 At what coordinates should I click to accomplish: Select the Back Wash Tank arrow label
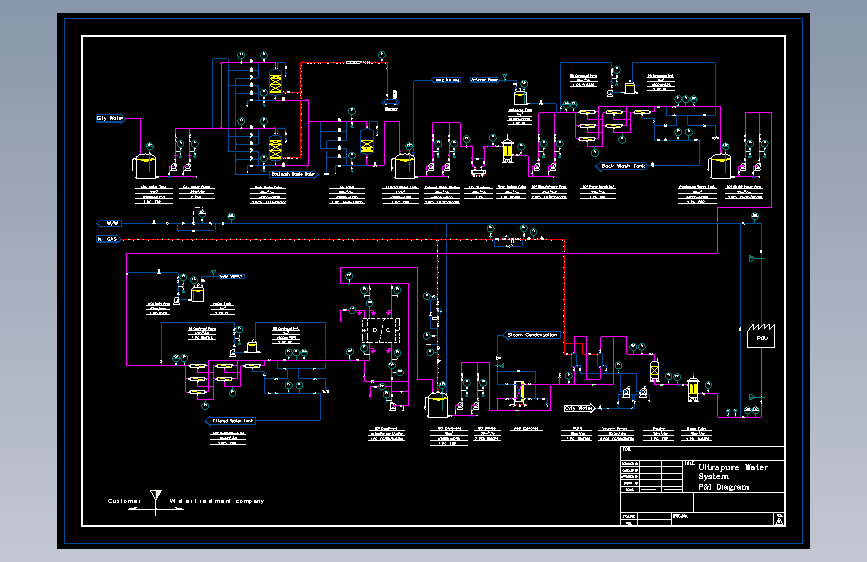coord(621,166)
